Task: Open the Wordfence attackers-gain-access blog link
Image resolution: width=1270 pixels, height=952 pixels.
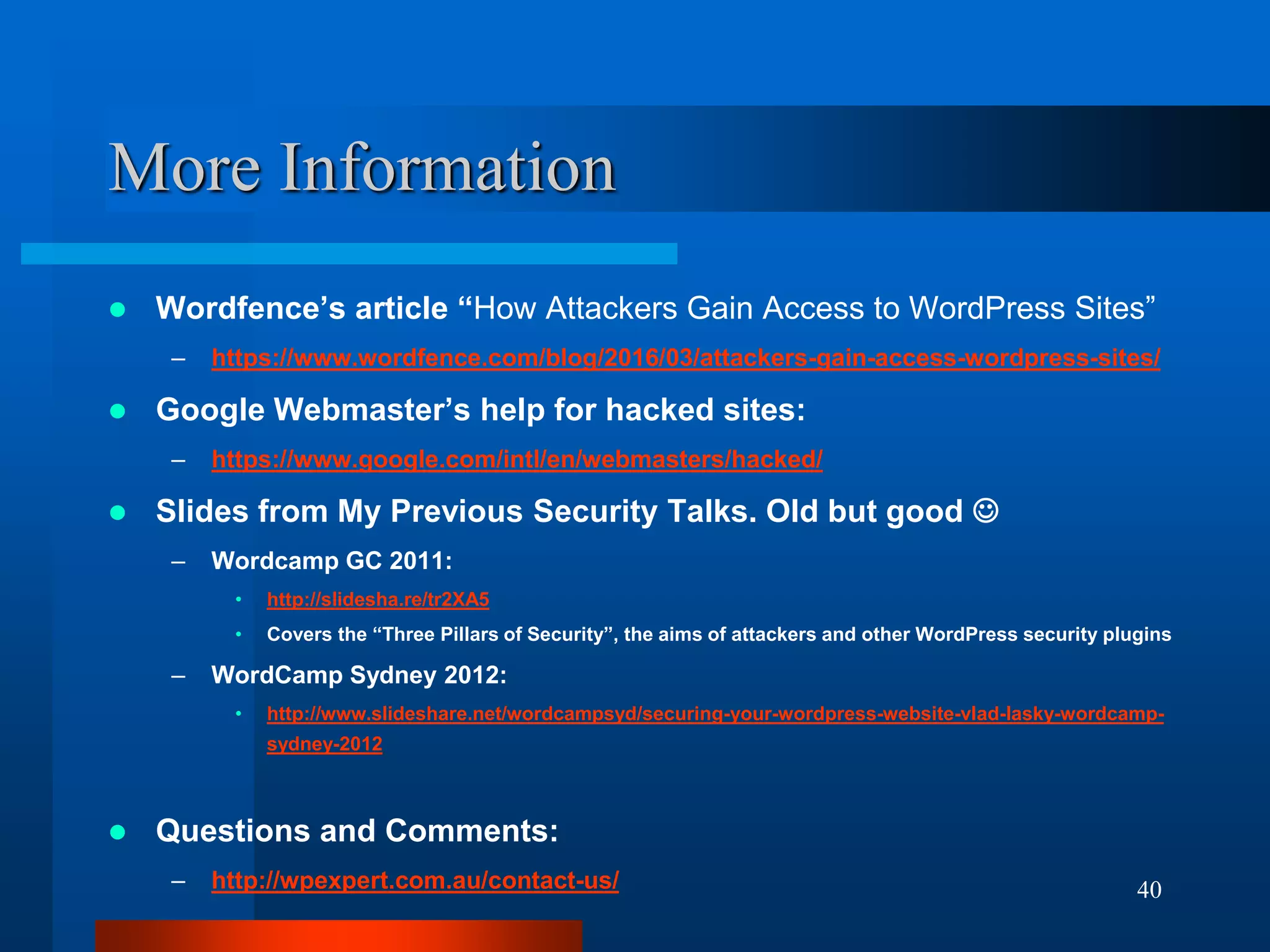Action: [685, 358]
